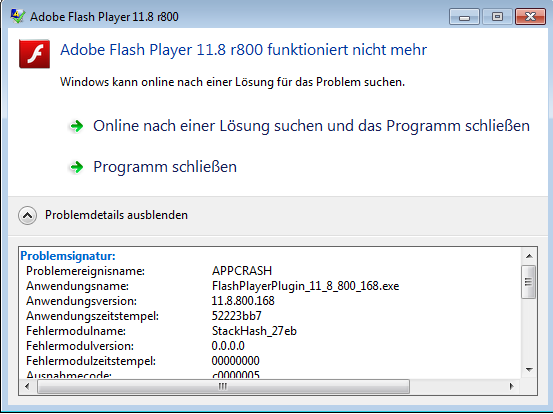The width and height of the screenshot is (553, 414).
Task: Select the 00000000 timestamp value
Action: click(236, 361)
